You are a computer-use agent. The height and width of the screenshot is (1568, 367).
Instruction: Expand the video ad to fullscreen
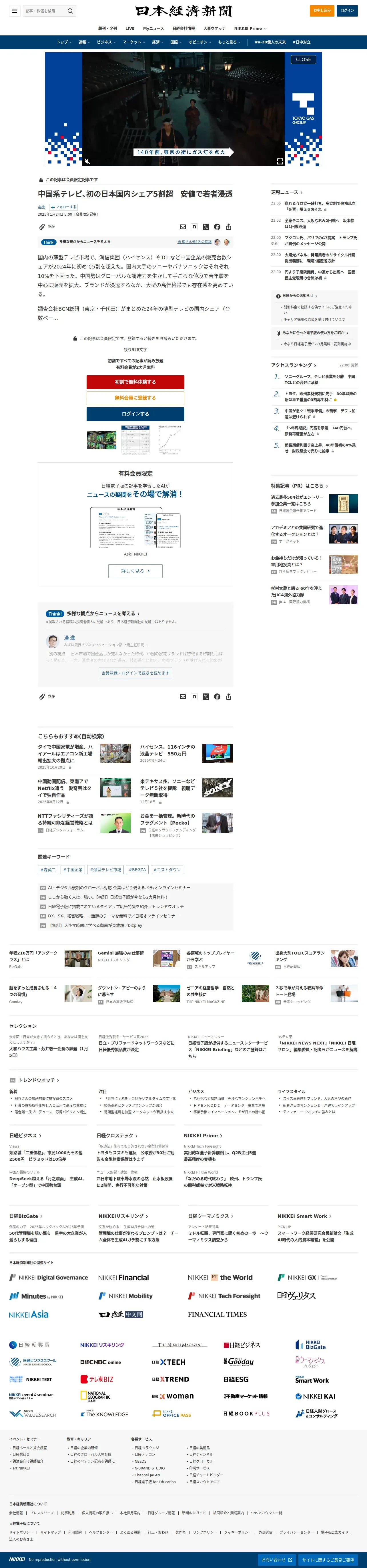pyautogui.click(x=280, y=161)
